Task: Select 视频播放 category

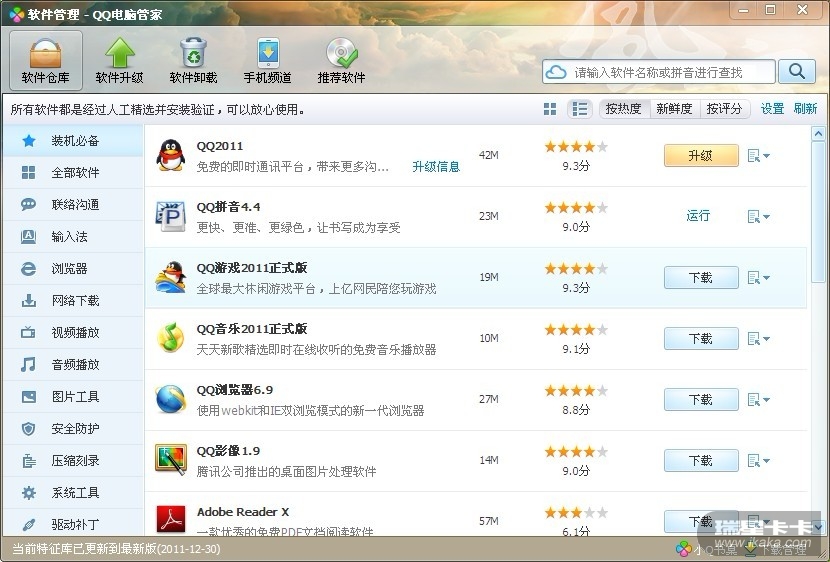Action: pos(73,333)
